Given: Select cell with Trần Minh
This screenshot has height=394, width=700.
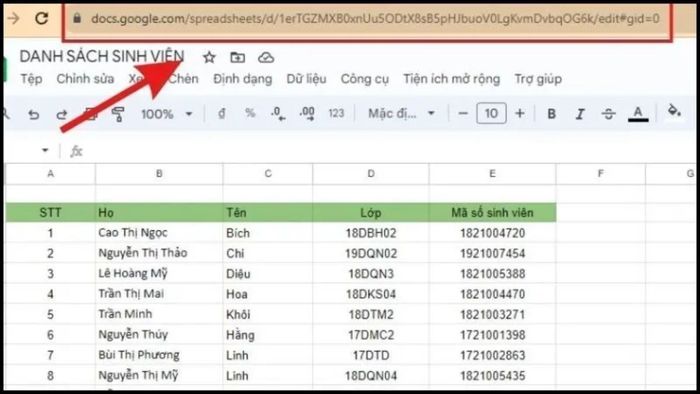Looking at the screenshot, I should (159, 314).
